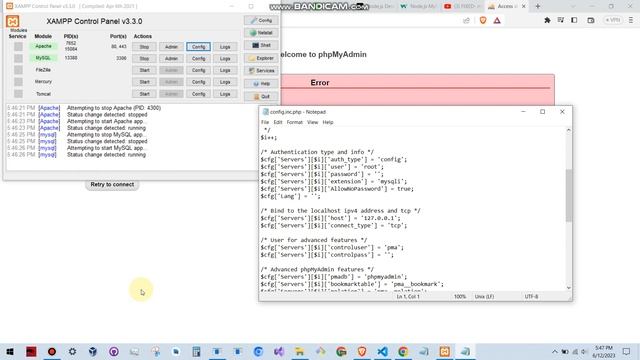
Task: Open Apache Config dropdown
Action: [x=198, y=47]
